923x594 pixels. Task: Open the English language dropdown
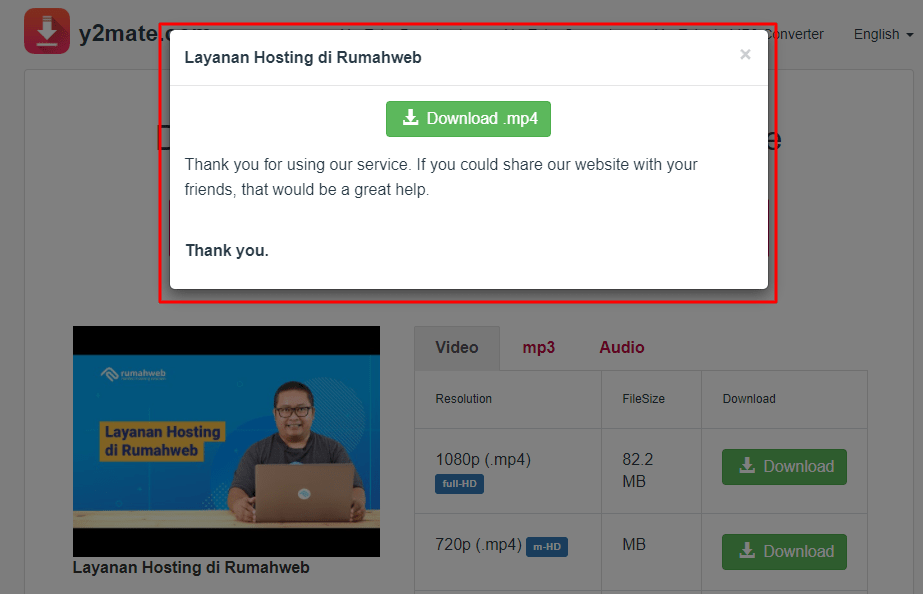(x=883, y=34)
